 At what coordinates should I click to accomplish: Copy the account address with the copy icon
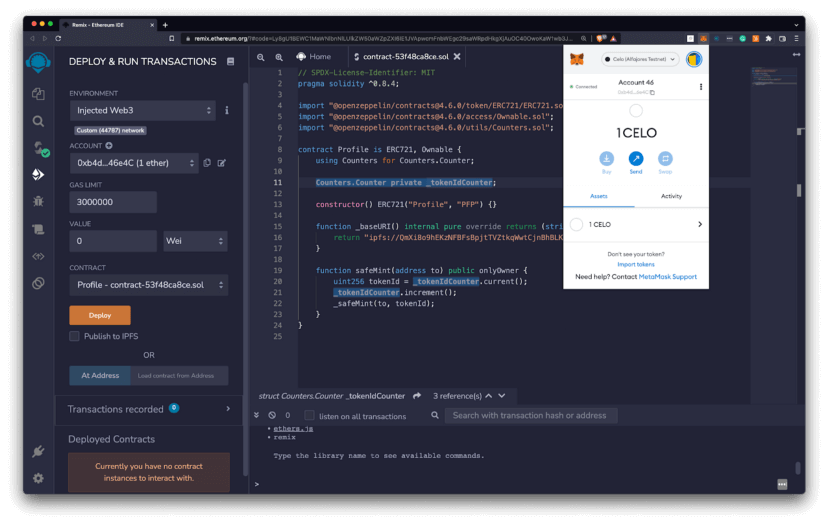(x=207, y=163)
